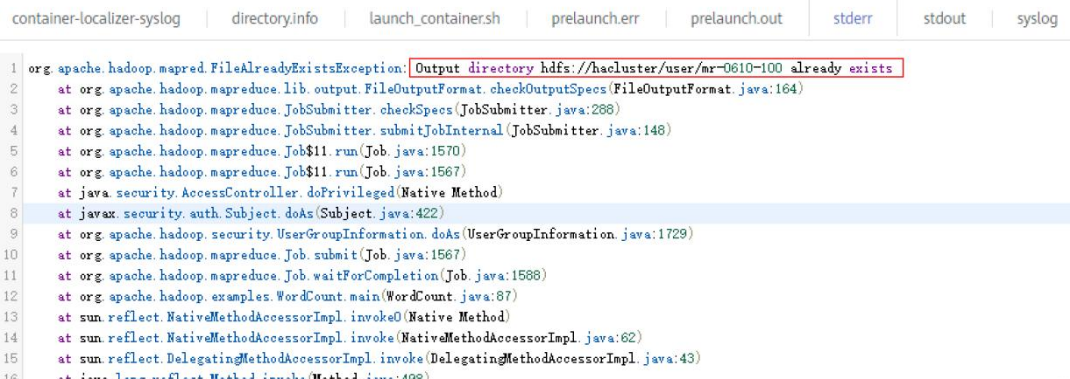Open the container-localizer-syslog tab
The width and height of the screenshot is (1070, 379).
point(96,18)
